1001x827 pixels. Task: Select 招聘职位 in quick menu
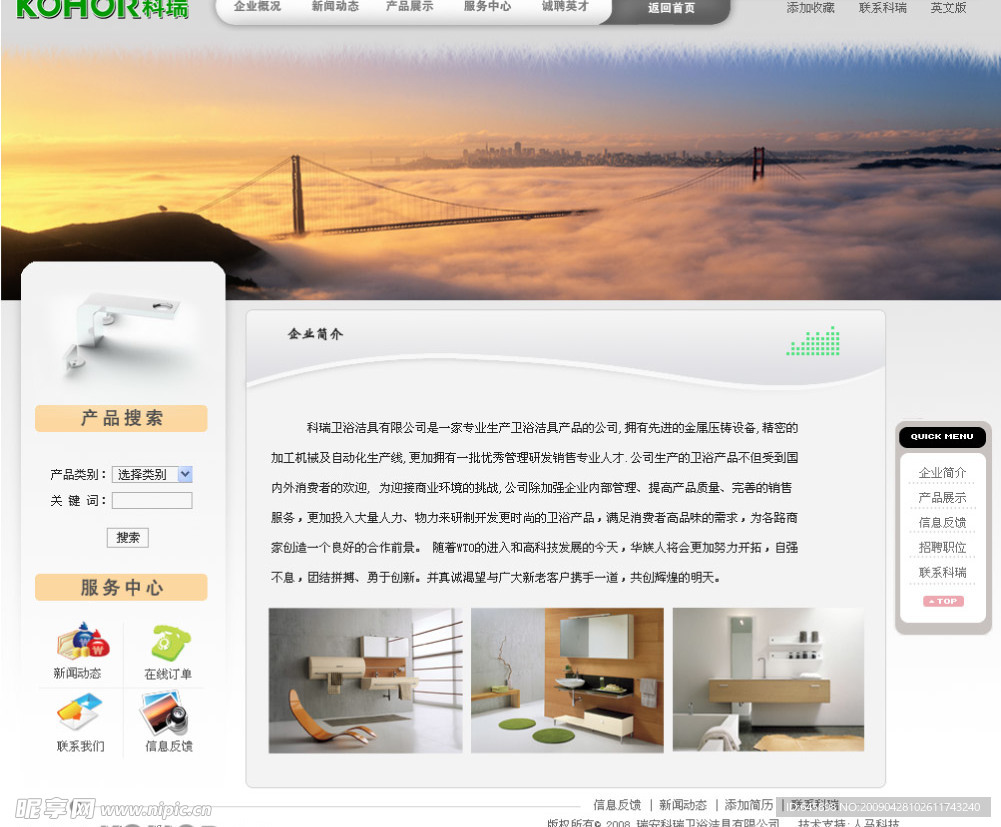point(942,547)
